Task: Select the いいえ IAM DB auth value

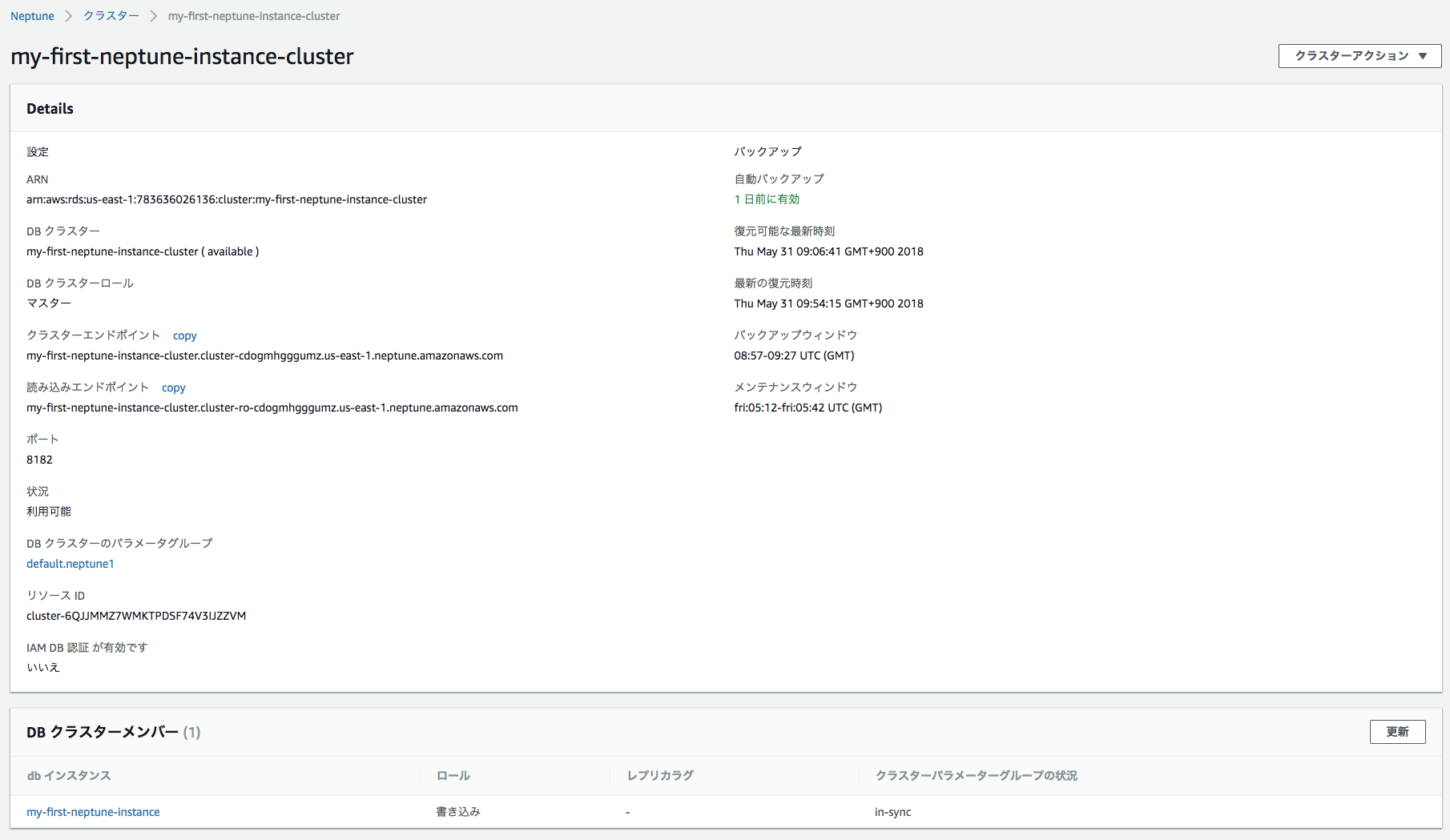Action: coord(43,668)
